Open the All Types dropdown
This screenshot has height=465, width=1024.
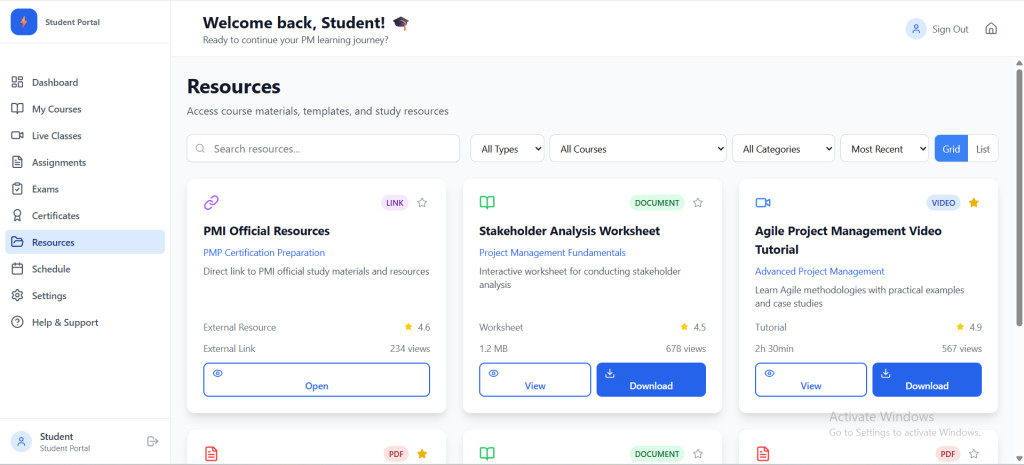(508, 149)
